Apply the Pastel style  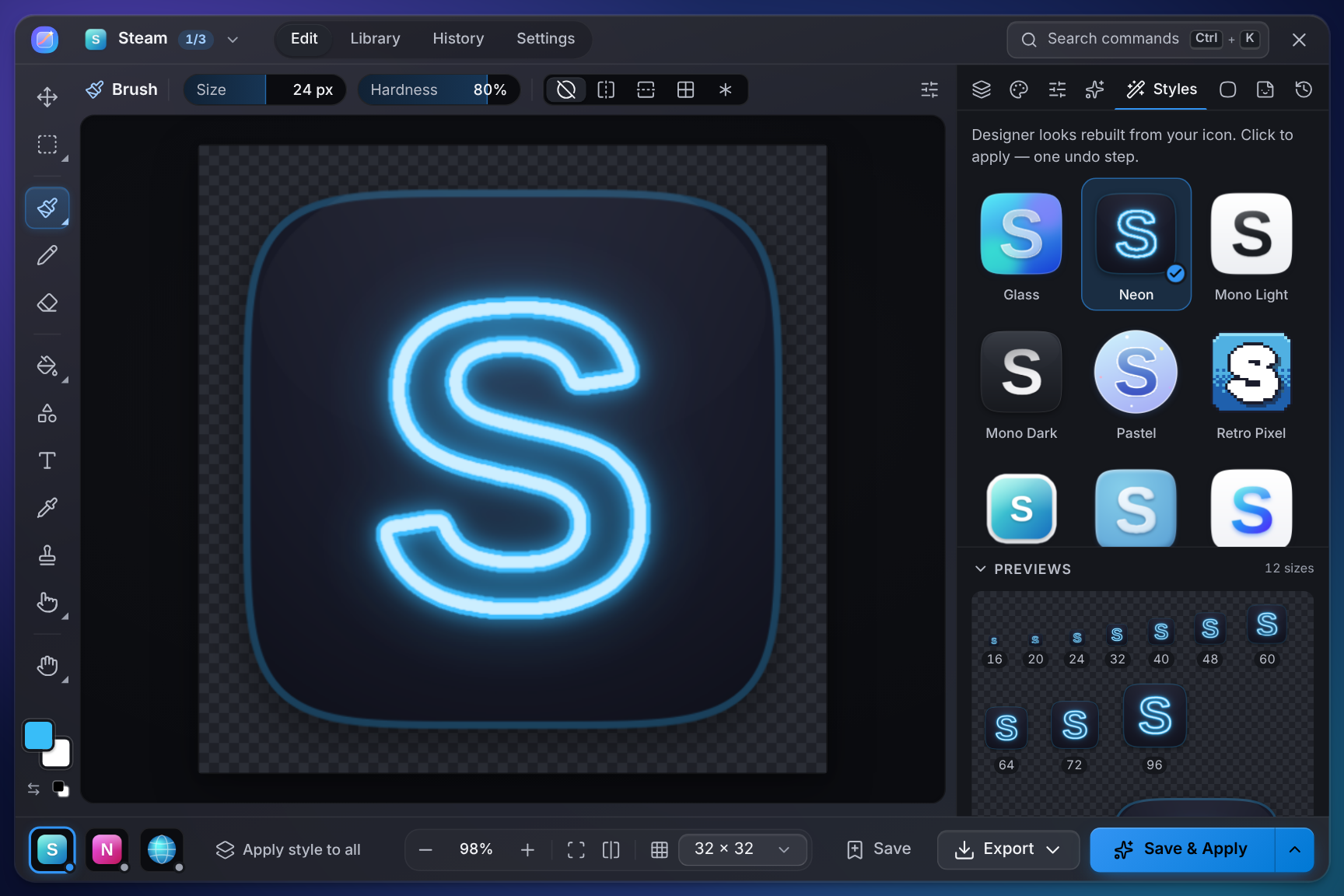tap(1136, 384)
